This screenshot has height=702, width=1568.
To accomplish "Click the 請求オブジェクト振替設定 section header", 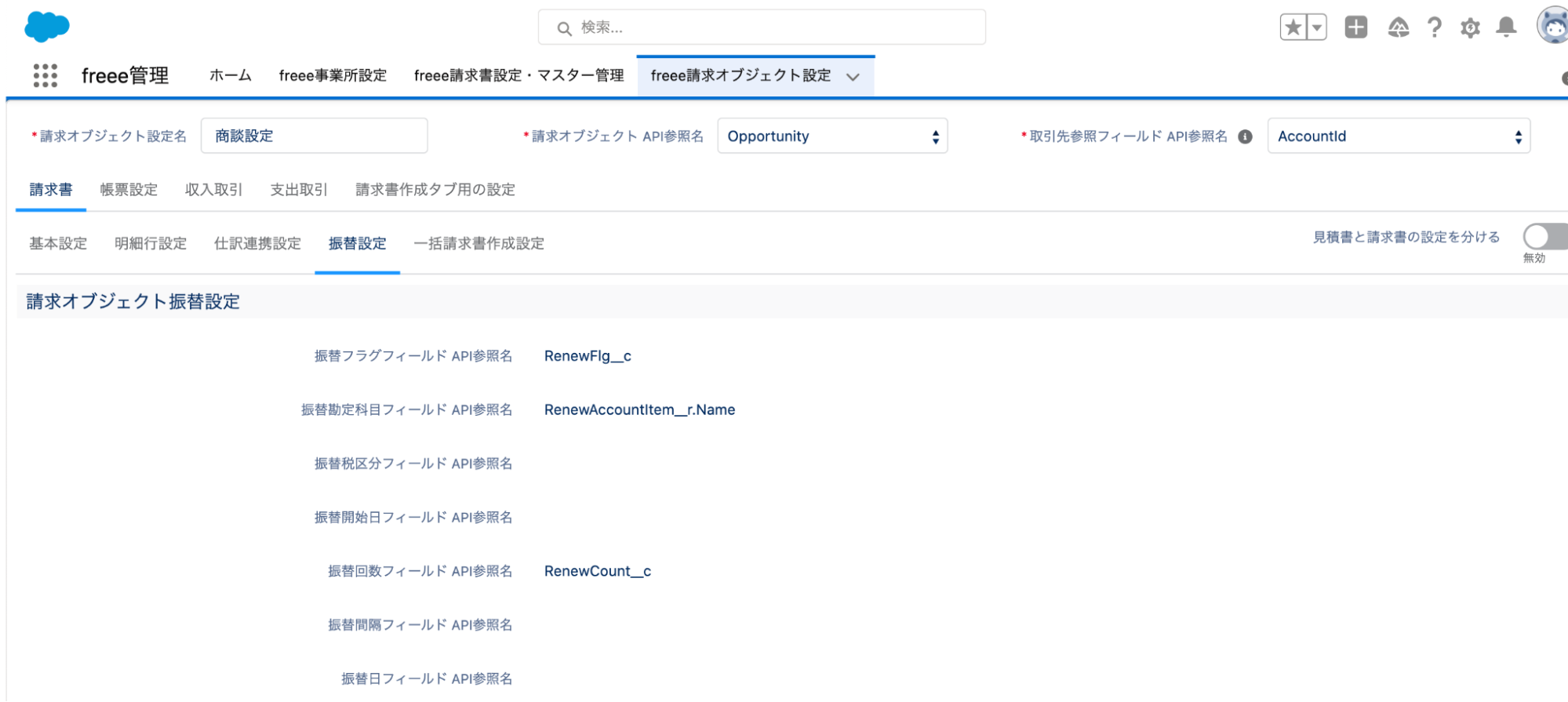I will [x=133, y=301].
